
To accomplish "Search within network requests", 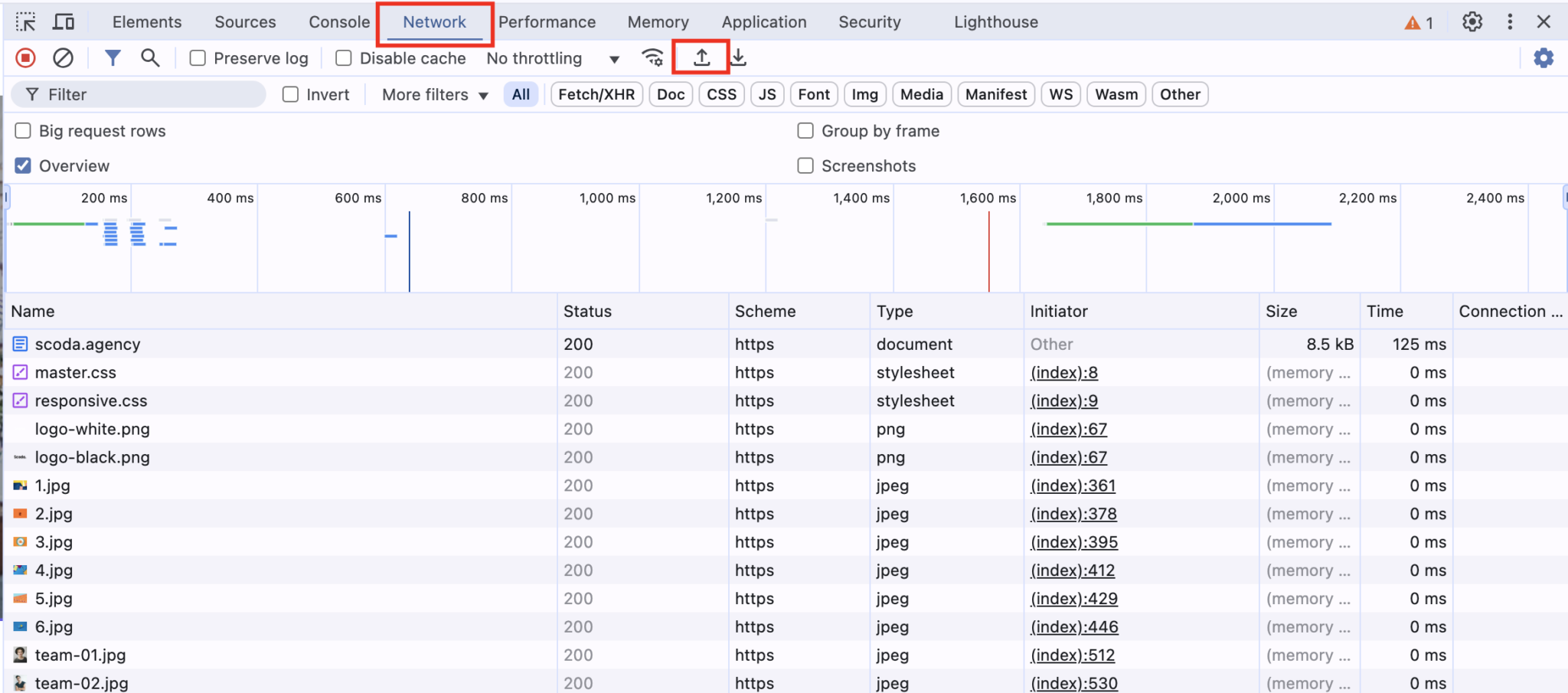I will pyautogui.click(x=150, y=57).
